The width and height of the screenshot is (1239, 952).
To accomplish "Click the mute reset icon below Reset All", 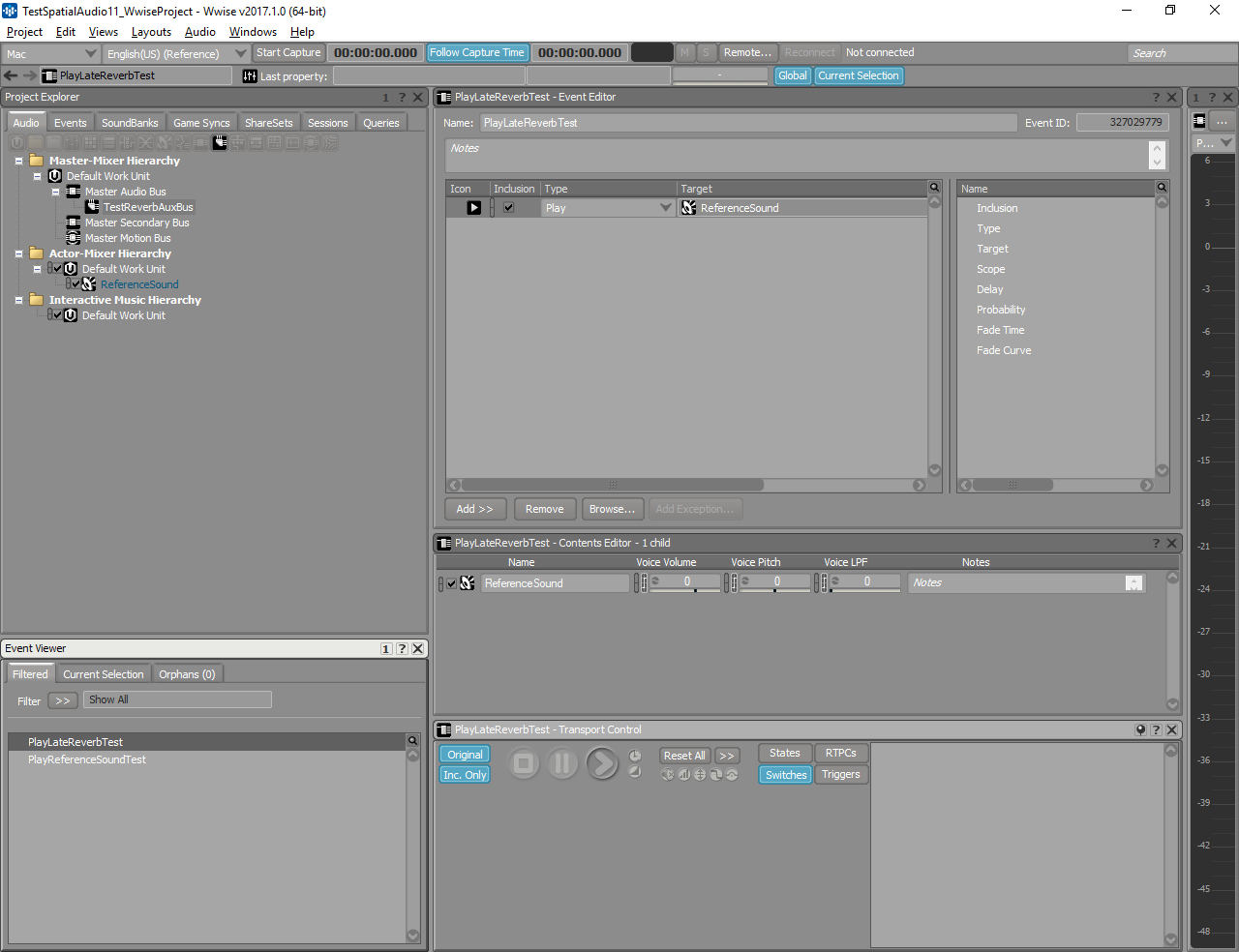I will click(x=668, y=774).
